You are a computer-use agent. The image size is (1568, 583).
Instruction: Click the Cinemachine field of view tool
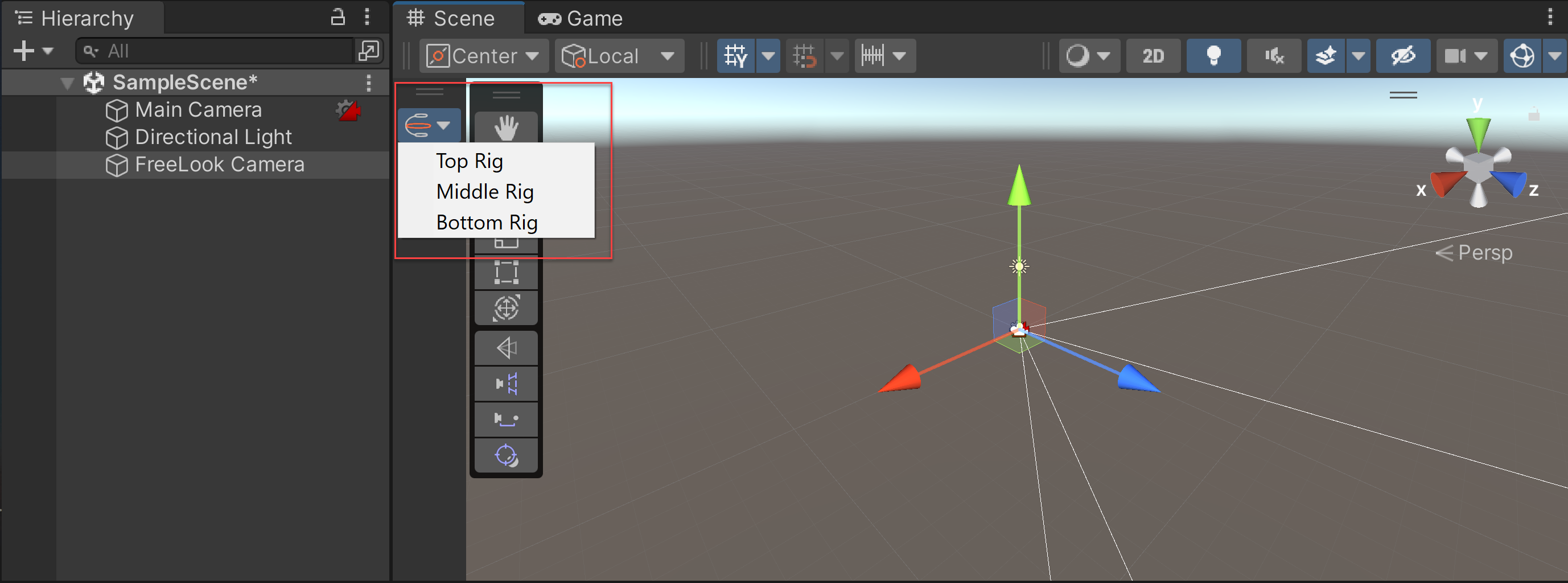pyautogui.click(x=505, y=348)
